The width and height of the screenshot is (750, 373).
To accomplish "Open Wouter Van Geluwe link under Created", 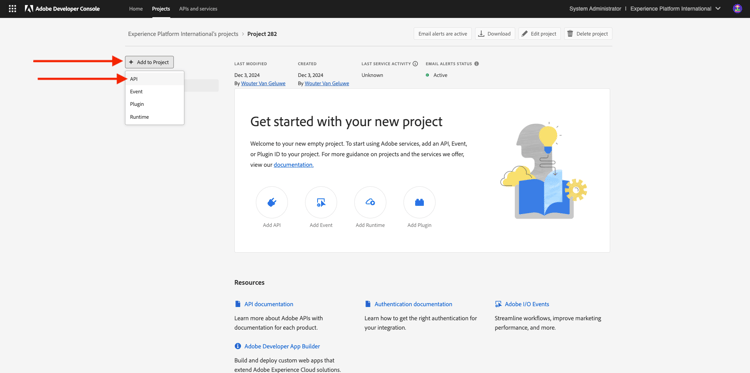I will pyautogui.click(x=327, y=83).
